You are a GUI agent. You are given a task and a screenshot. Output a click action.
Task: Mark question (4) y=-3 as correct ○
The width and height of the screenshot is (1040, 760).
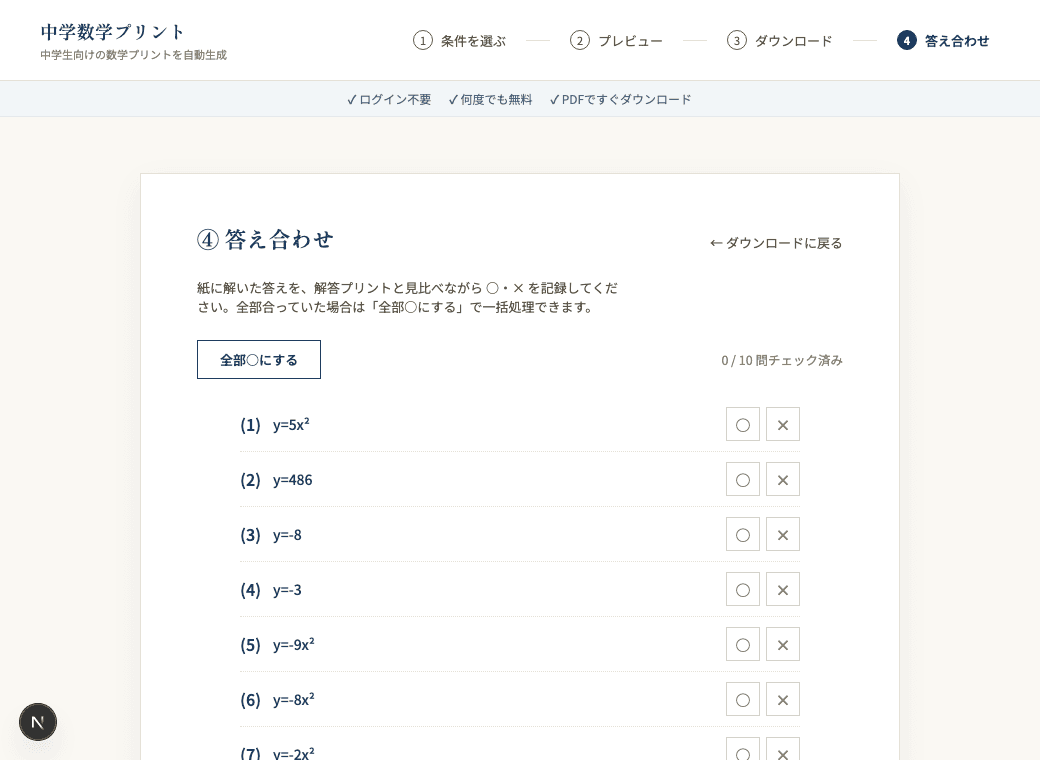pyautogui.click(x=743, y=590)
